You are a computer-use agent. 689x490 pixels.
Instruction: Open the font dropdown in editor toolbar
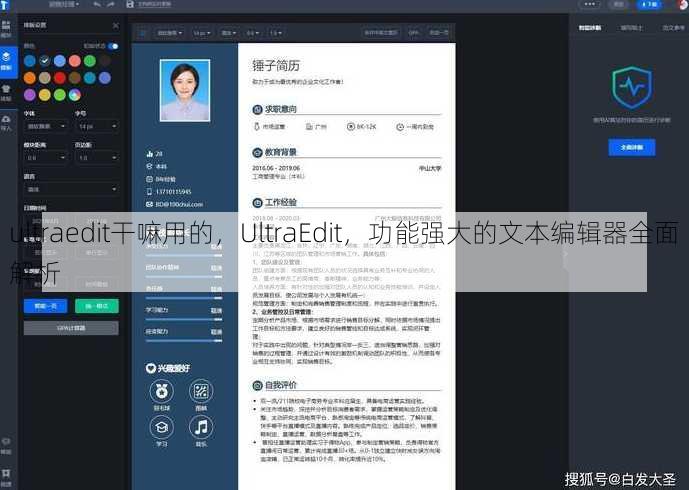tap(170, 33)
